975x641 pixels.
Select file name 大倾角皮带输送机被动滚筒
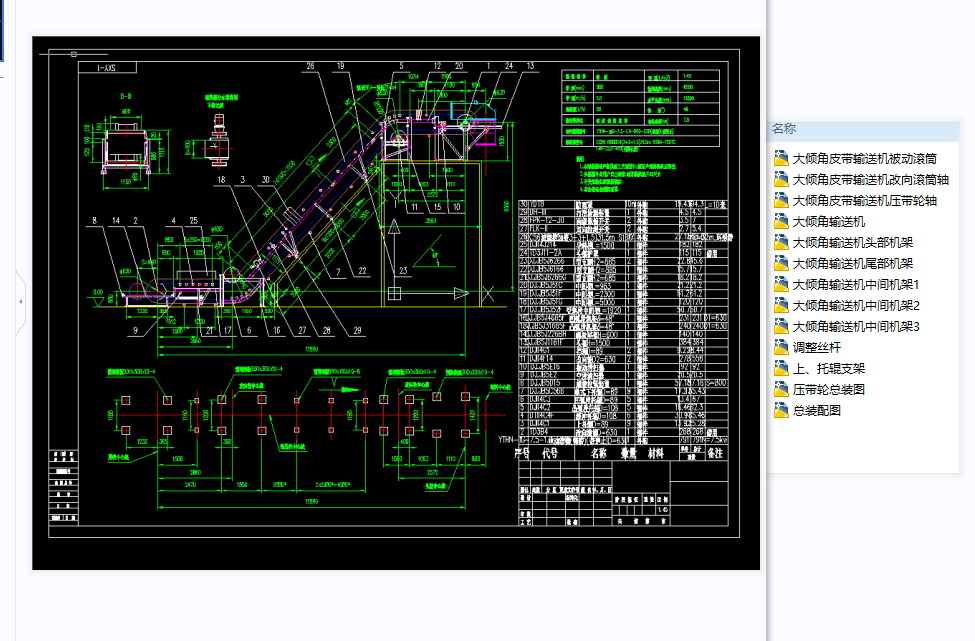pyautogui.click(x=864, y=159)
